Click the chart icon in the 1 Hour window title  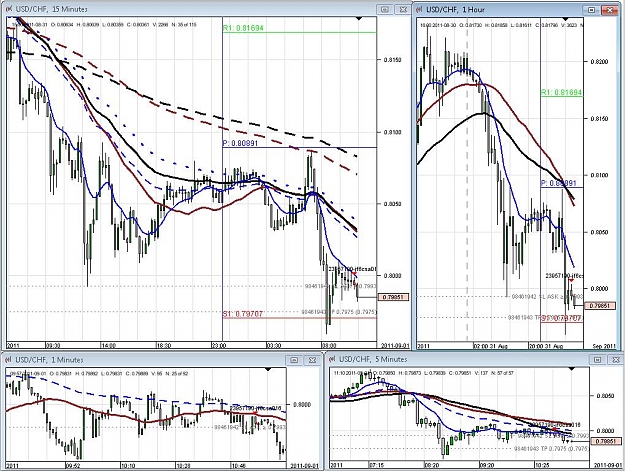point(420,9)
